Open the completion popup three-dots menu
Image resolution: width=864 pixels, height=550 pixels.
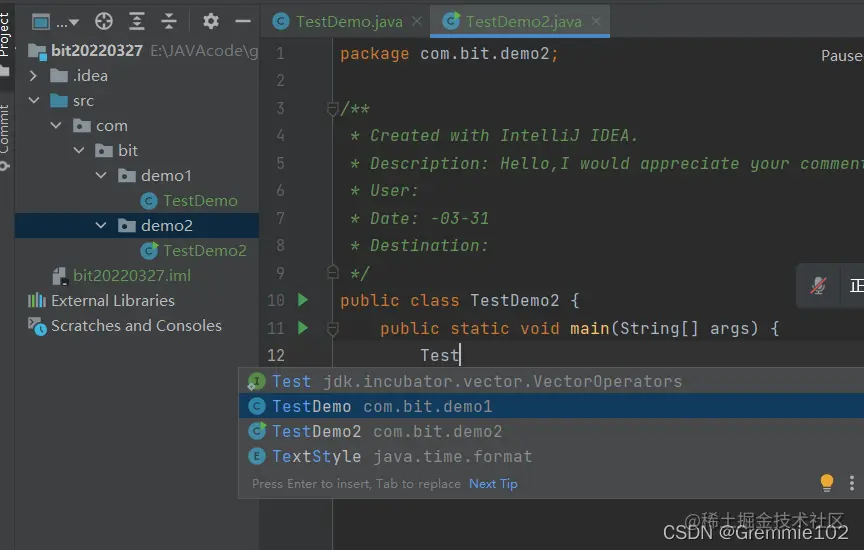coord(852,483)
